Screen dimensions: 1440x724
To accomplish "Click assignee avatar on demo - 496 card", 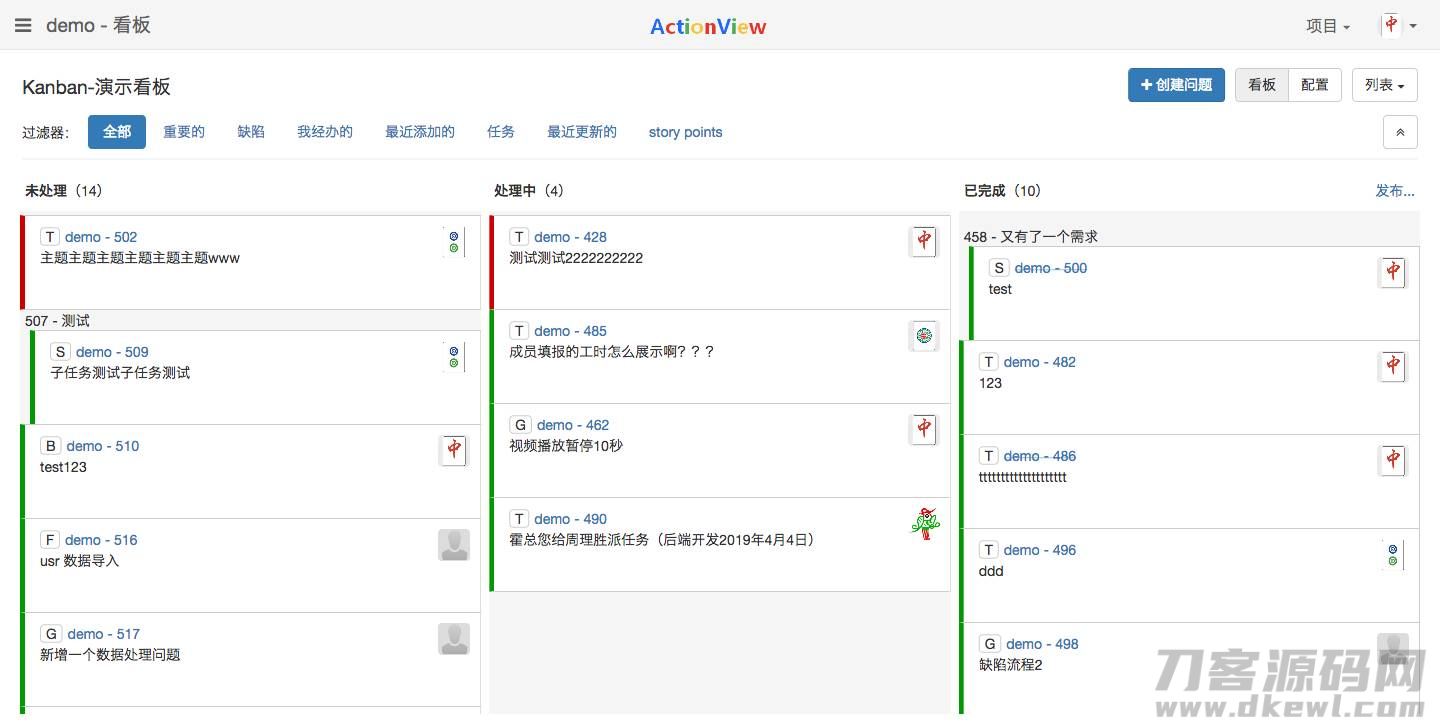I will pyautogui.click(x=1393, y=555).
